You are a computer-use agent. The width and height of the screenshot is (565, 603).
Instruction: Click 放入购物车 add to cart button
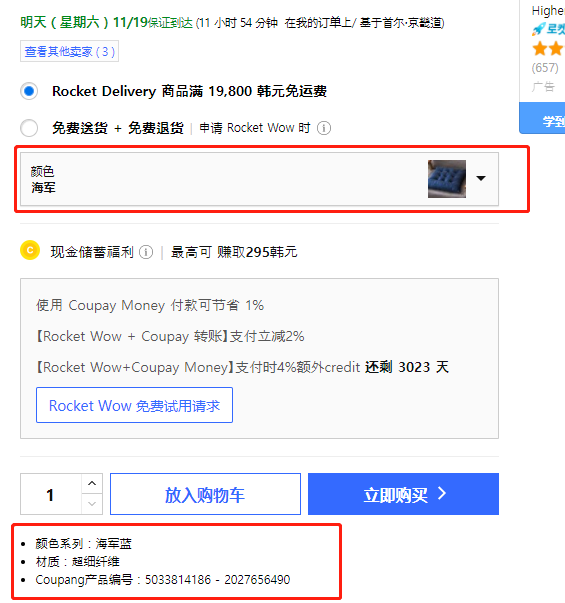205,494
